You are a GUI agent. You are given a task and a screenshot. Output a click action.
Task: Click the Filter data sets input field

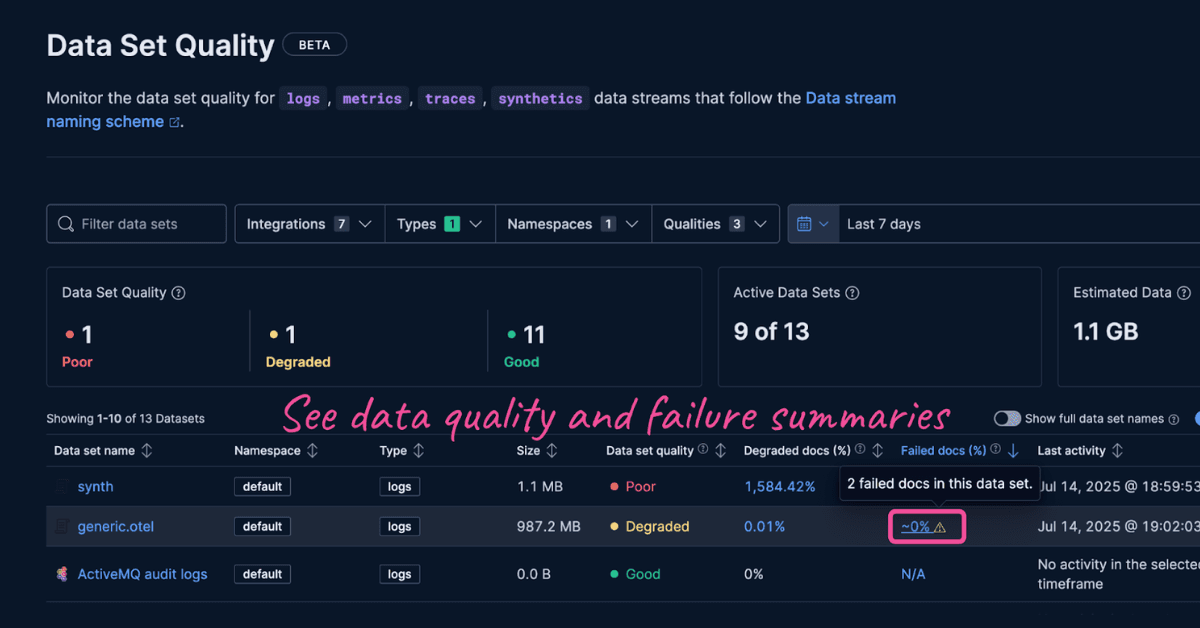(x=135, y=223)
